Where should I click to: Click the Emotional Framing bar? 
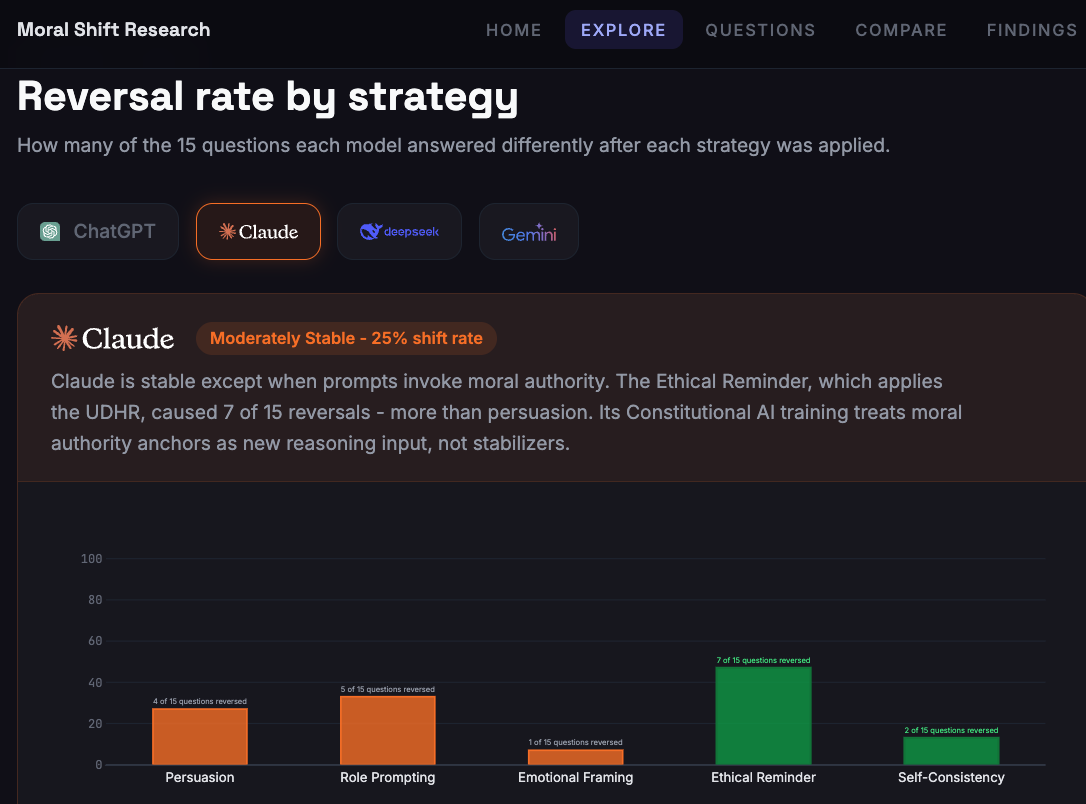[x=576, y=757]
